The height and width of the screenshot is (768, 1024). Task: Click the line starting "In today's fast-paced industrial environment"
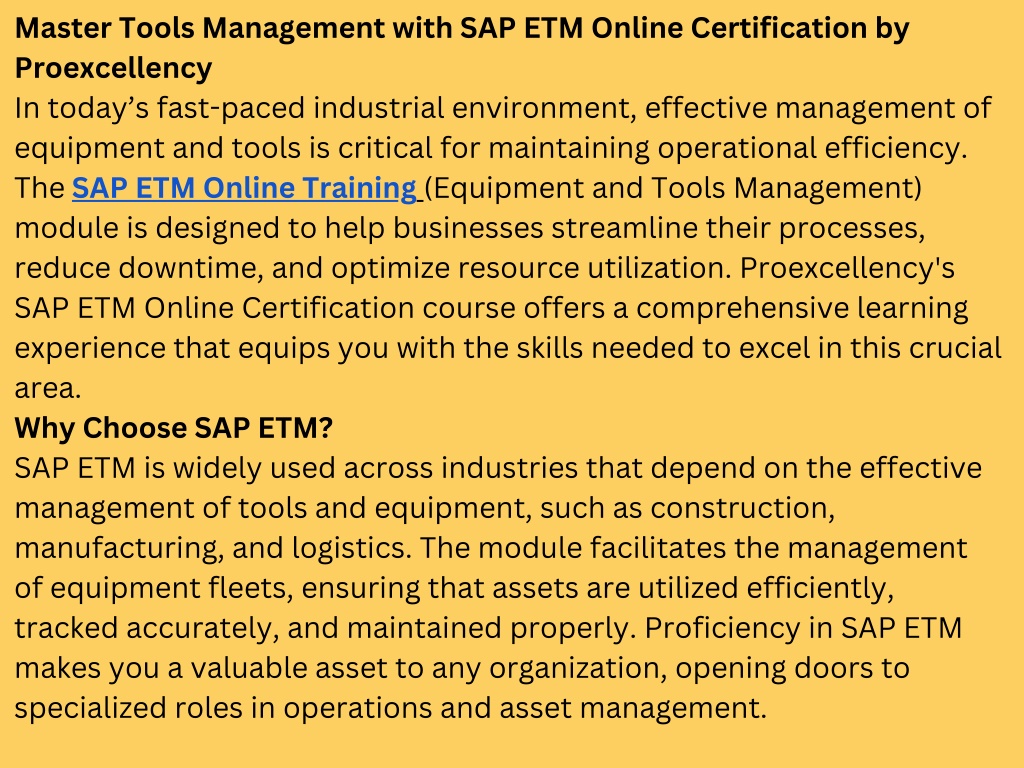503,108
